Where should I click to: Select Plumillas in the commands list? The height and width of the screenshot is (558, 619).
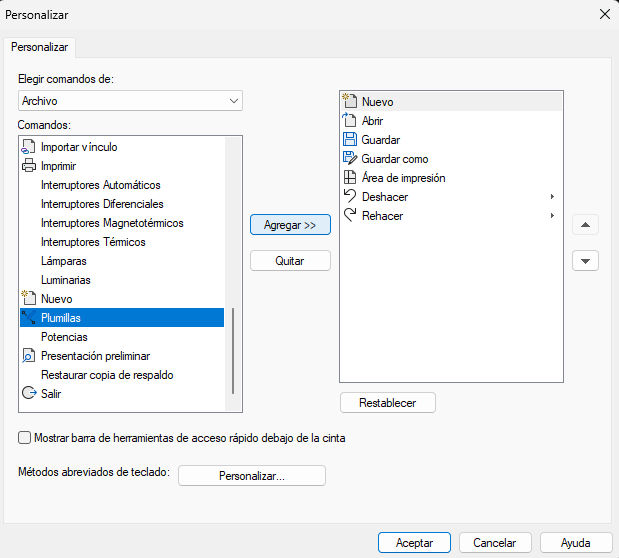point(61,318)
